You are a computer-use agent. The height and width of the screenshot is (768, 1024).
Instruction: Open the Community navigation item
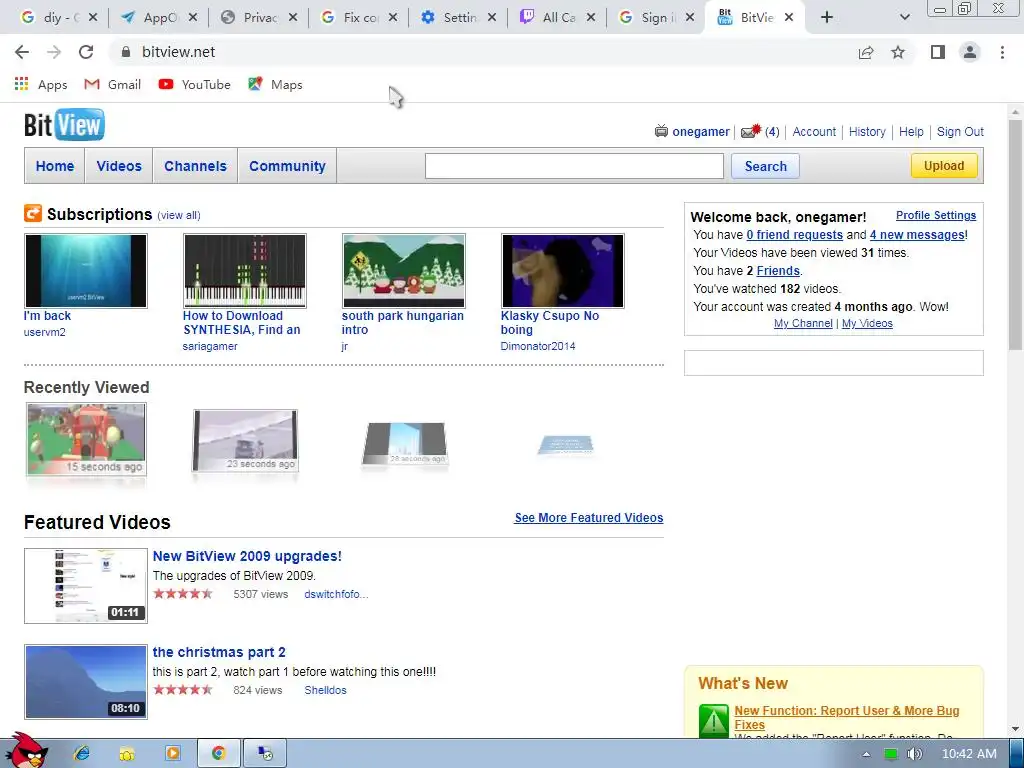click(287, 166)
